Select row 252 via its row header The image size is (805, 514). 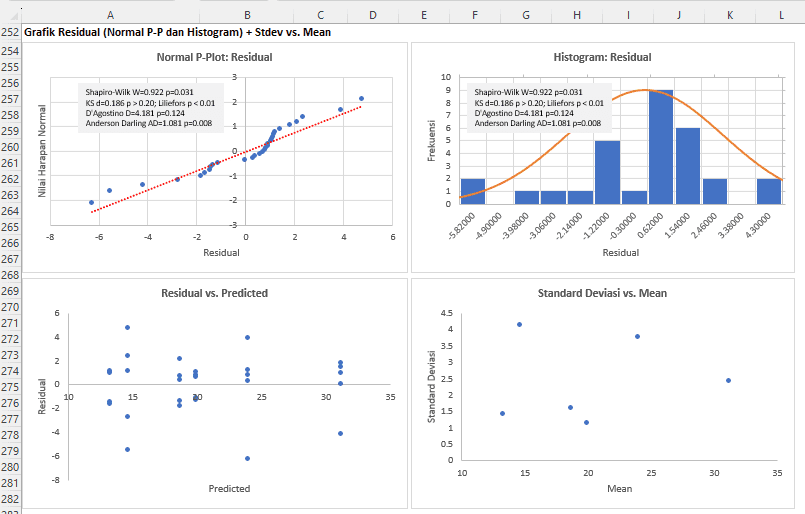coord(10,32)
